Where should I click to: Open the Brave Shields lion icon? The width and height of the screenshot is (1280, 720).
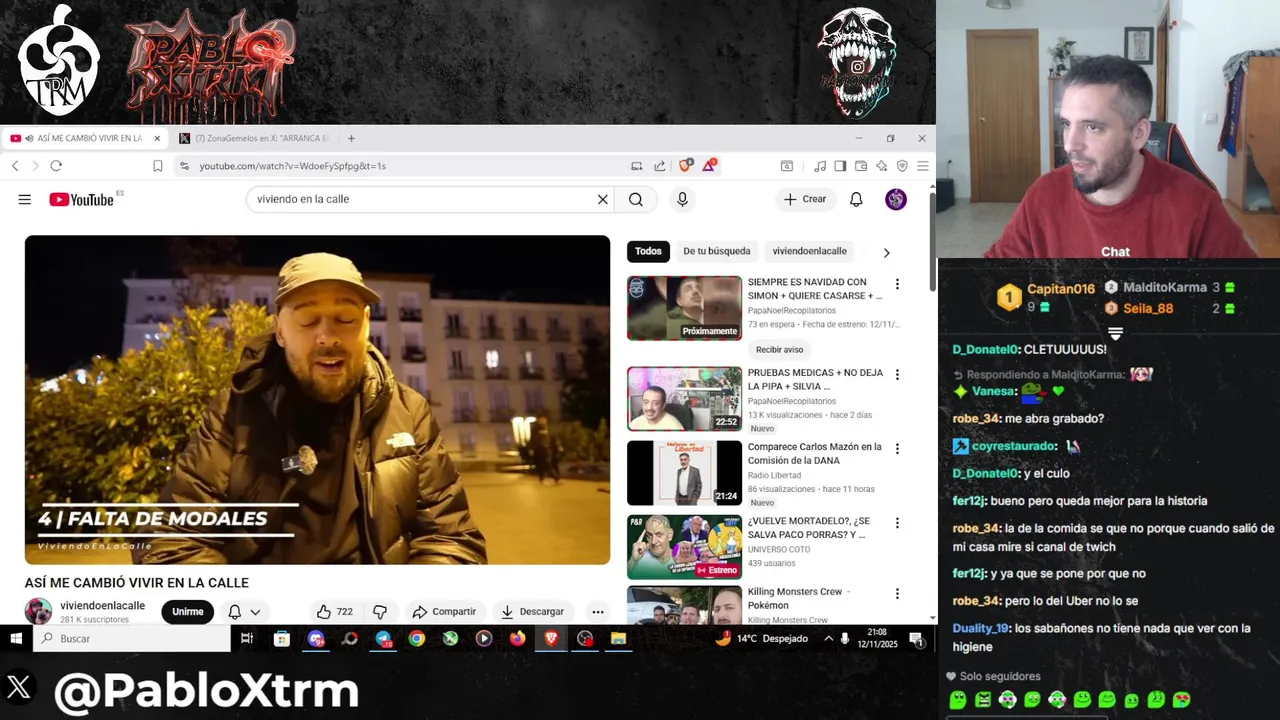(x=685, y=165)
